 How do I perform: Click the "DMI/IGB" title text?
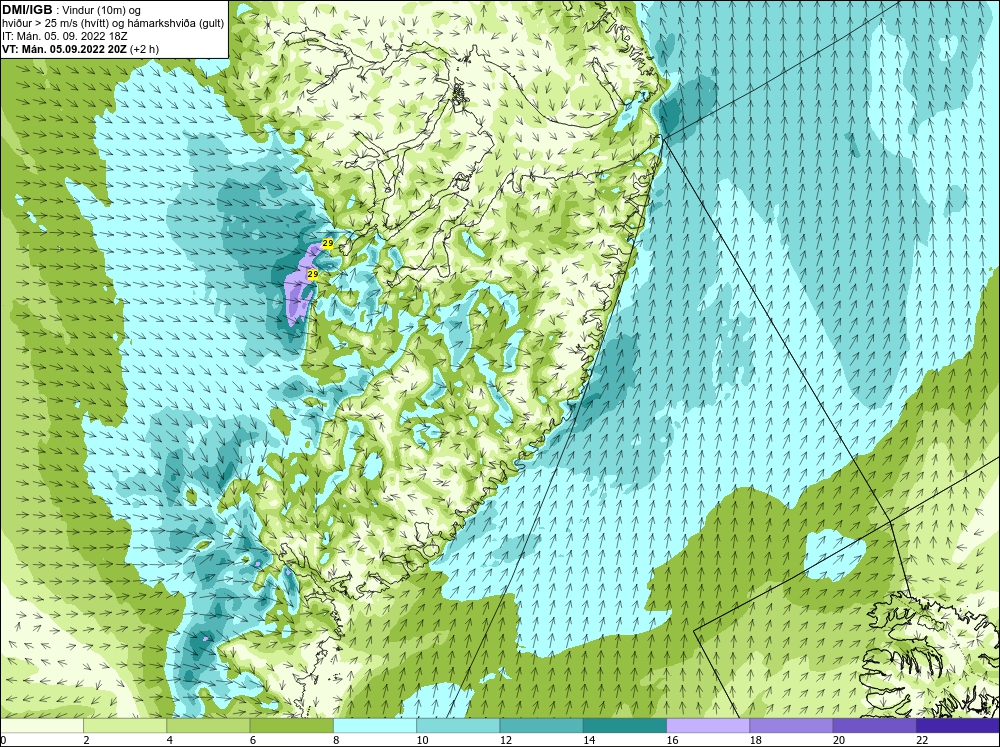tap(27, 10)
